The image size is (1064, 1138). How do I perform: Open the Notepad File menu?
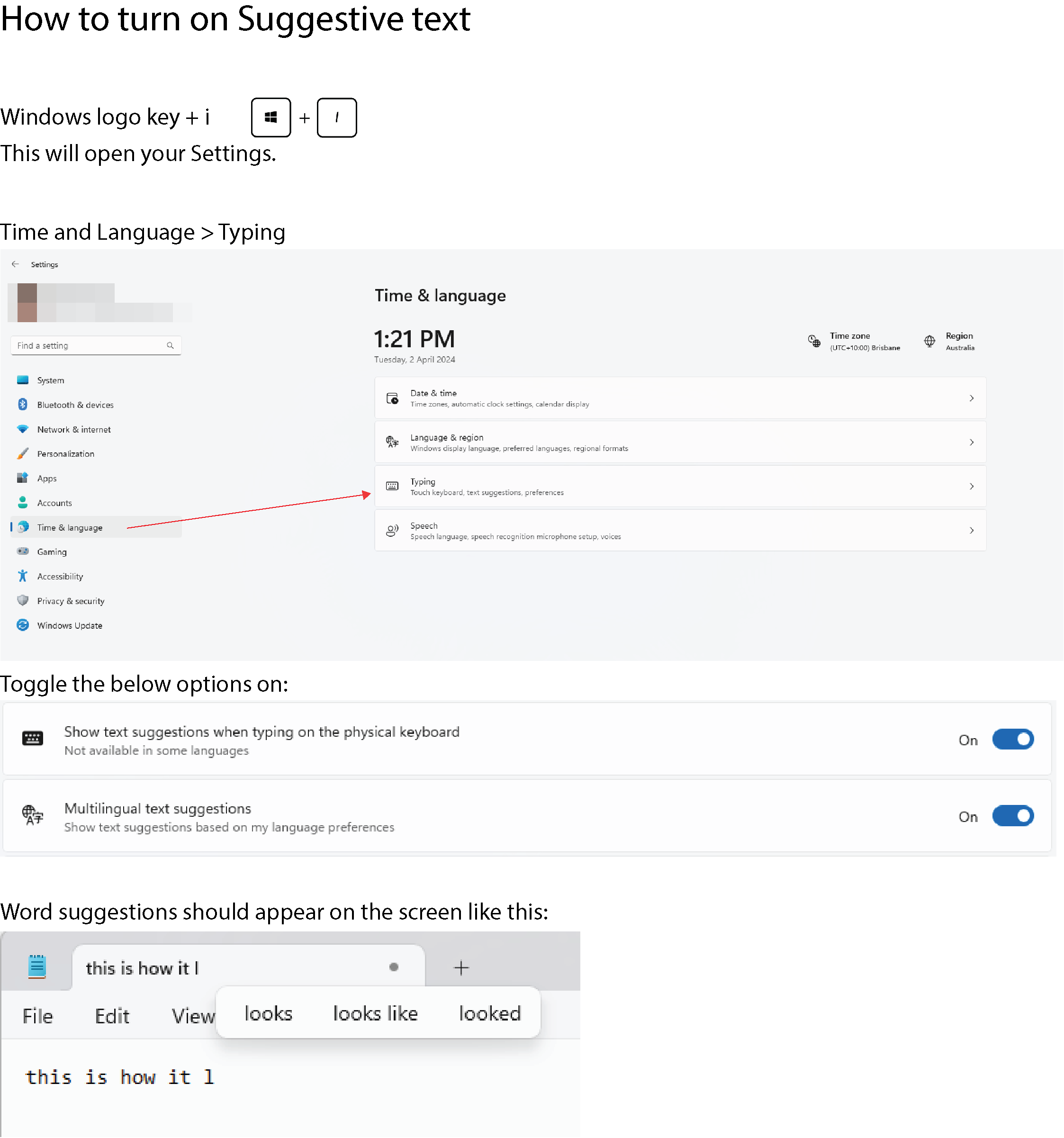point(38,1016)
